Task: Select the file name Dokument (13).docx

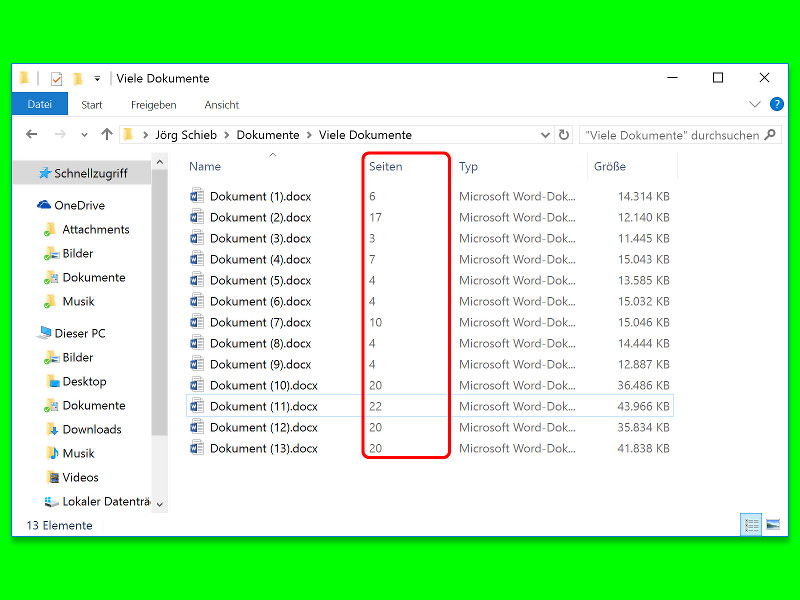Action: [x=264, y=448]
